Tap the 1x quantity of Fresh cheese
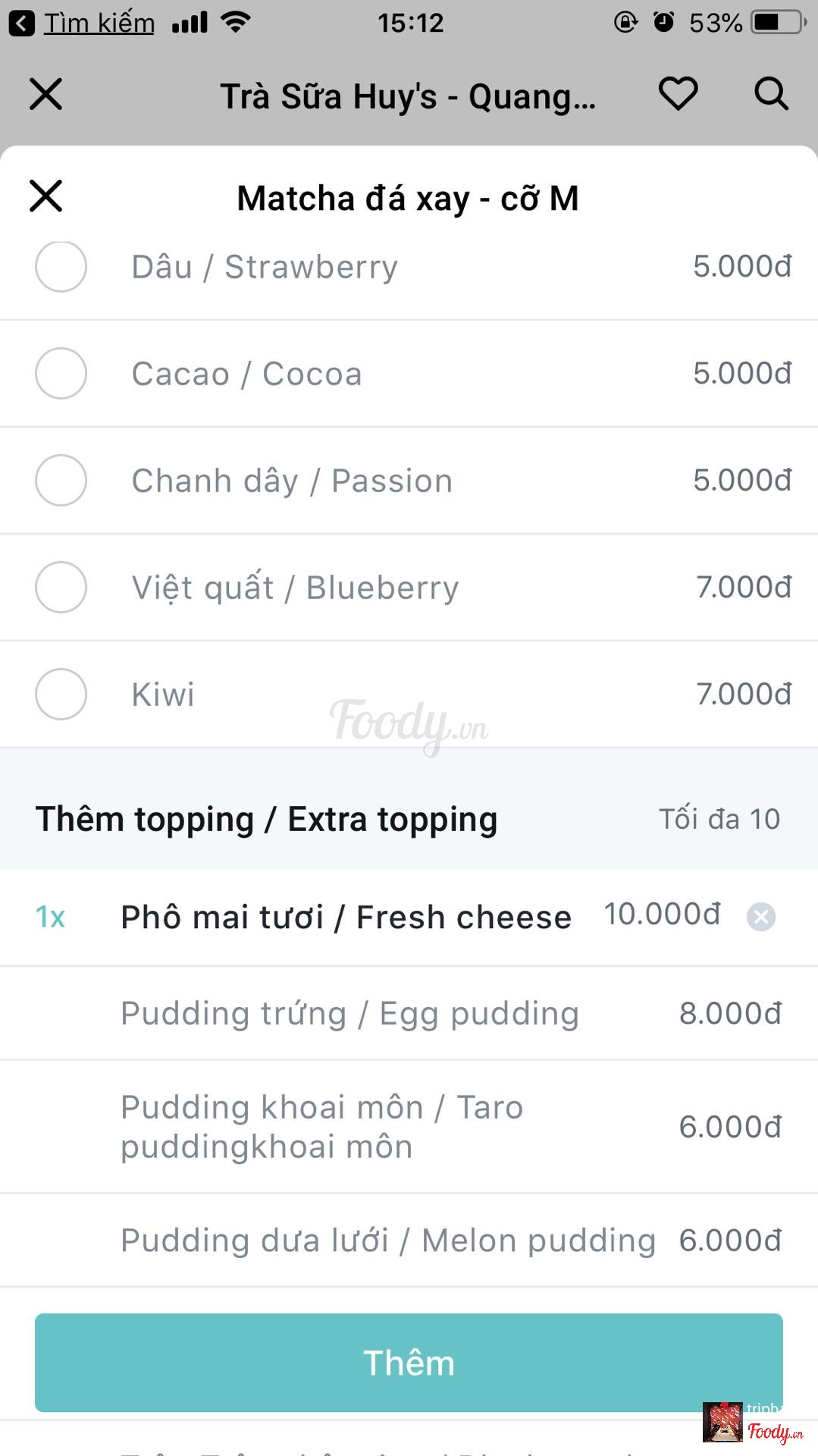The image size is (818, 1456). coord(51,918)
